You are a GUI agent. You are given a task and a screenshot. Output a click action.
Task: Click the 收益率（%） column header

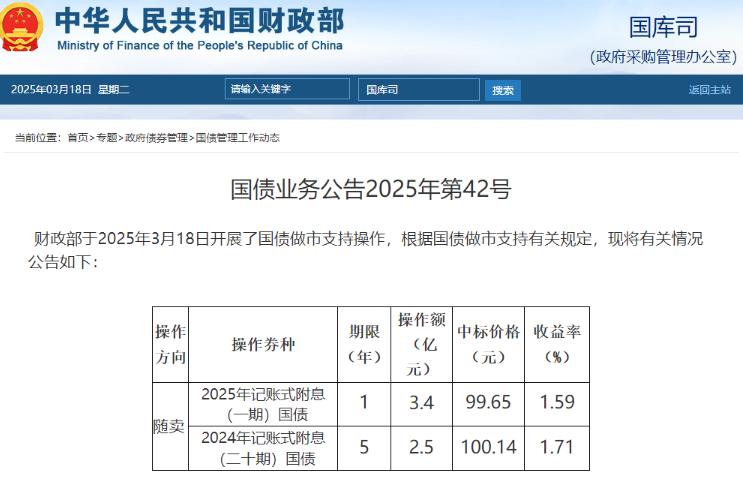(557, 344)
